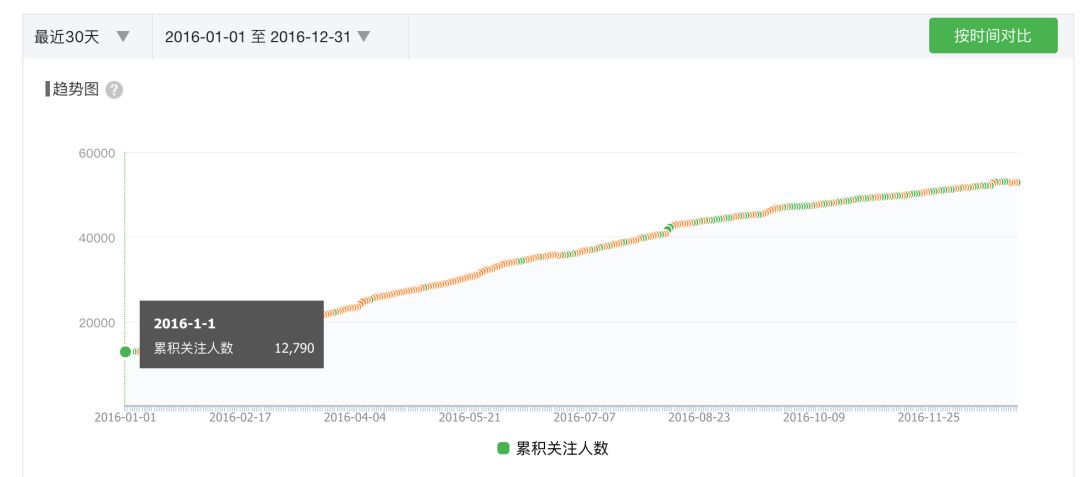Expand the 2016-01-01 至 2016-12-31 date picker
1080x477 pixels.
click(267, 36)
